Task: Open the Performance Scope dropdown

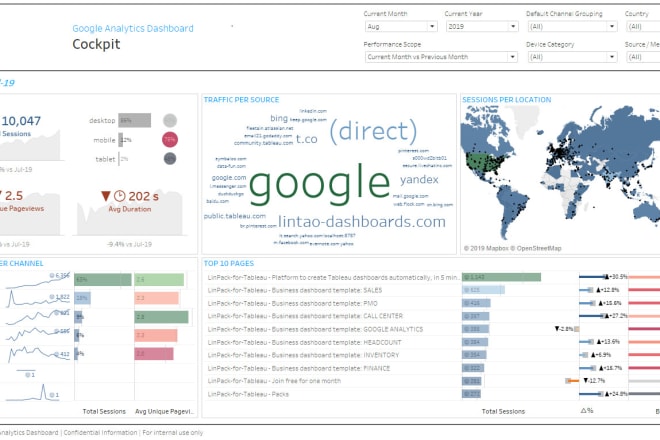Action: tap(441, 57)
